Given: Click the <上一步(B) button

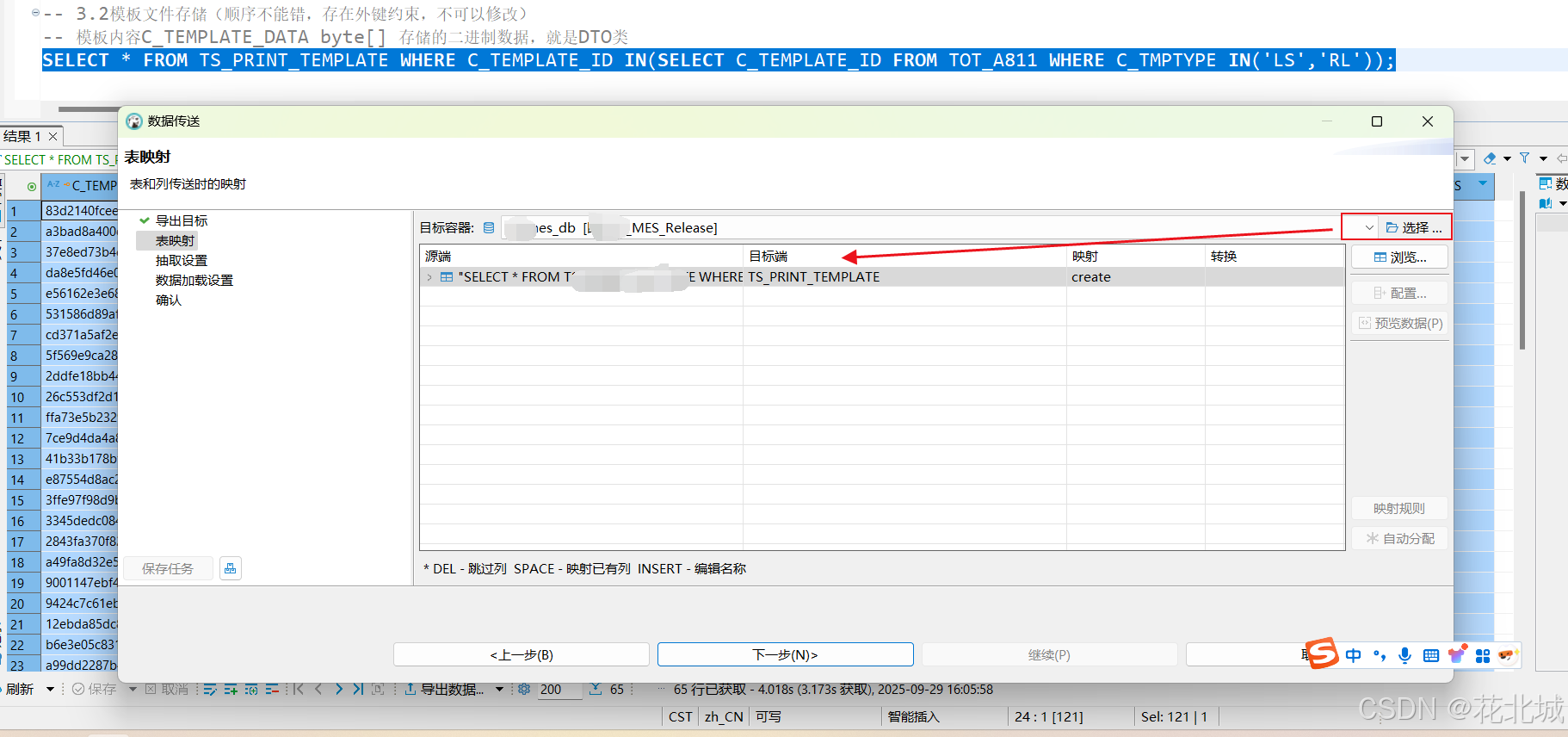Looking at the screenshot, I should point(522,654).
